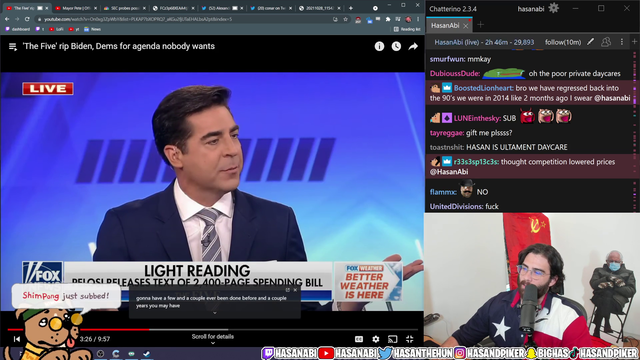Go back in Chrome

pyautogui.click(x=7, y=19)
